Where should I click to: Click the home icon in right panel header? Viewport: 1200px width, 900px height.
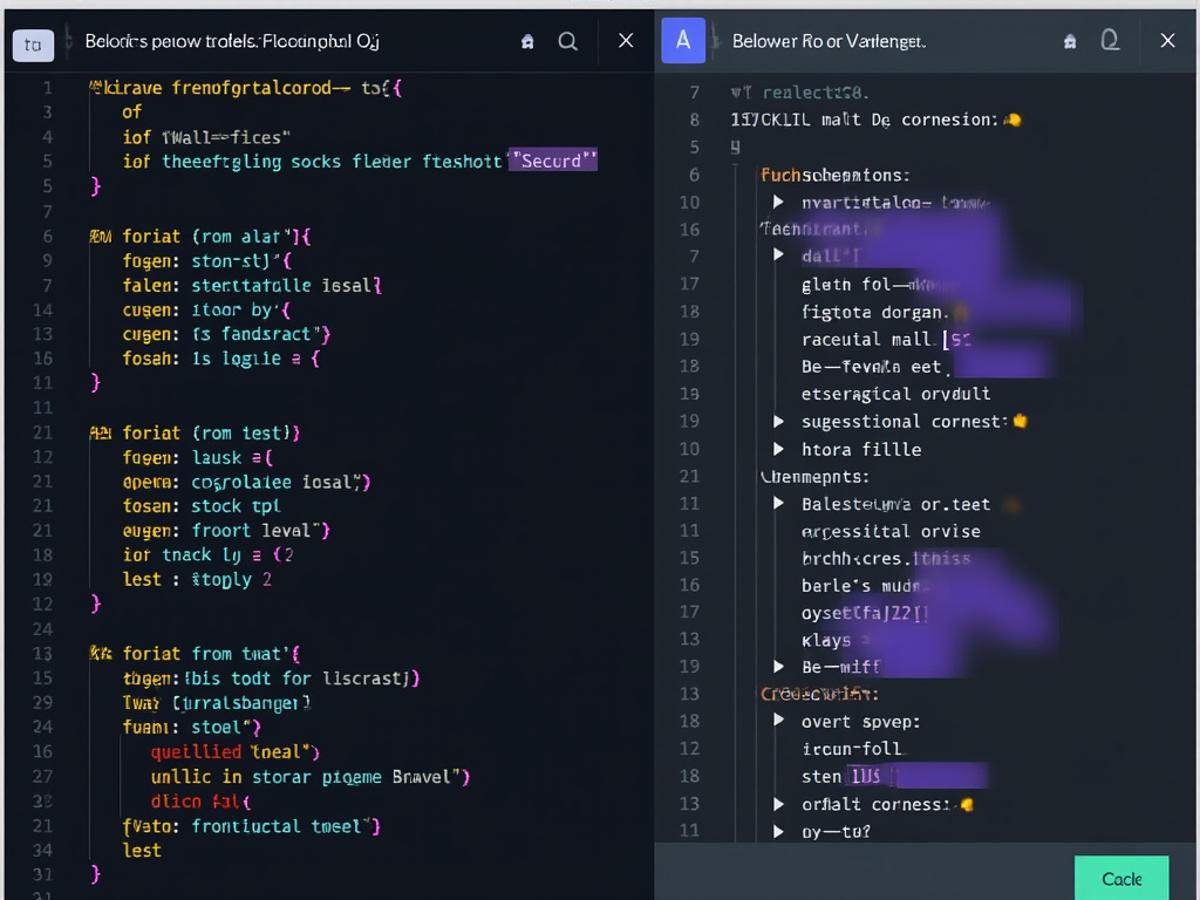click(x=1070, y=42)
